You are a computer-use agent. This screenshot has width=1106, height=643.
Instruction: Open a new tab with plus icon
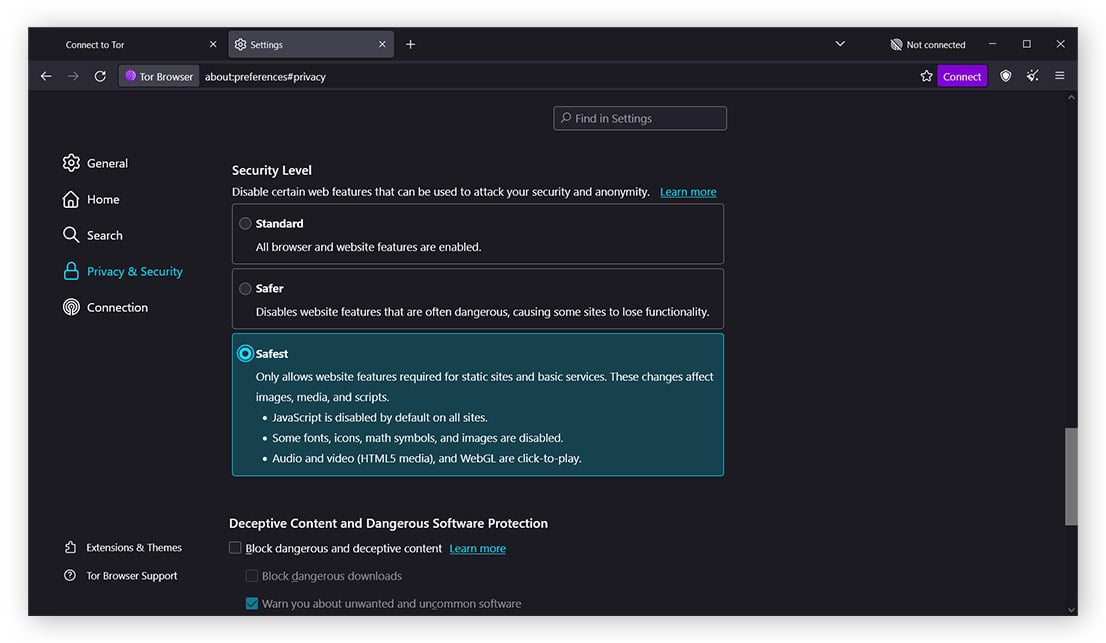[x=410, y=44]
